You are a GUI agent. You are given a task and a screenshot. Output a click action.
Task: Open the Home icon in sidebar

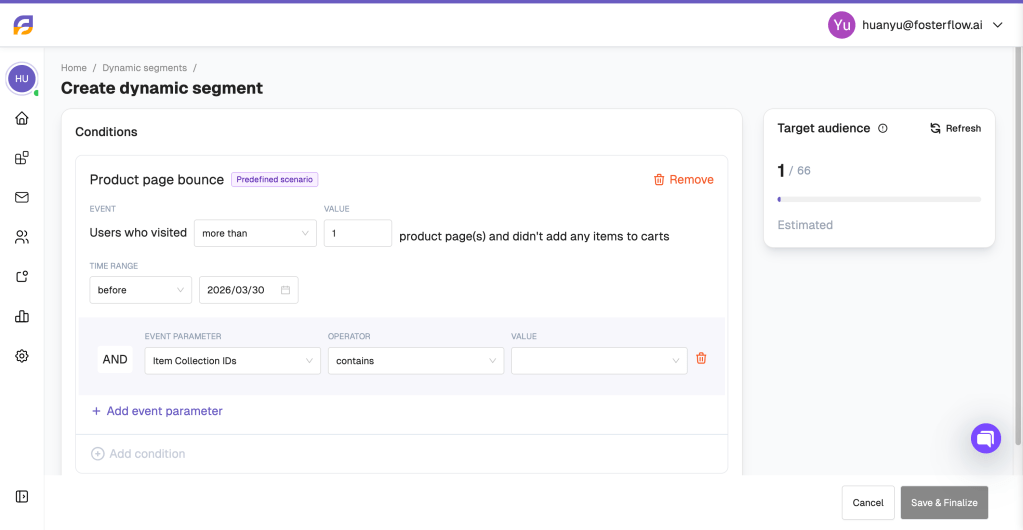click(x=22, y=118)
